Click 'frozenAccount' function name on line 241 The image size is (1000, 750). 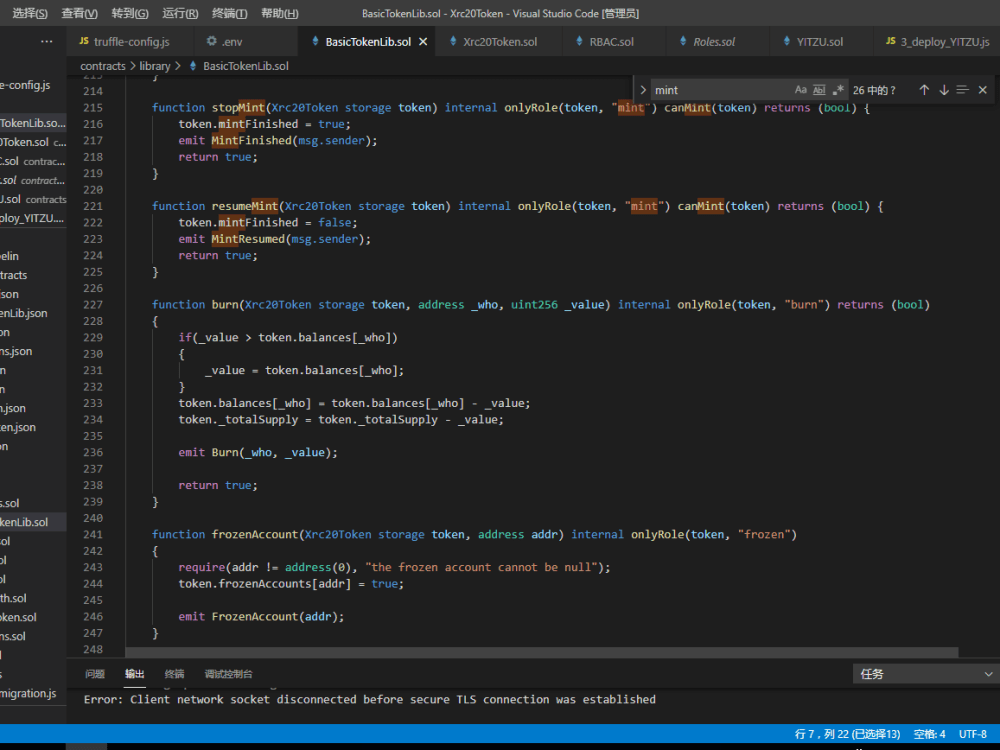(x=254, y=534)
